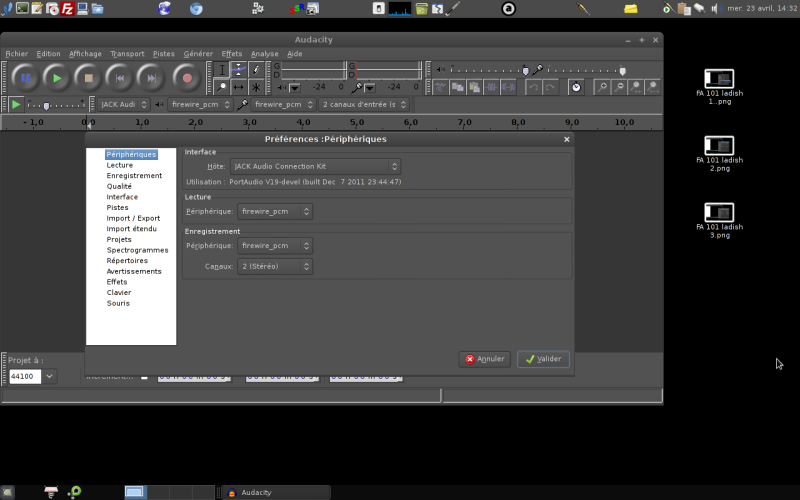
Task: Open the Lecture Périphérique firewire_pcm dropdown
Action: tap(271, 212)
